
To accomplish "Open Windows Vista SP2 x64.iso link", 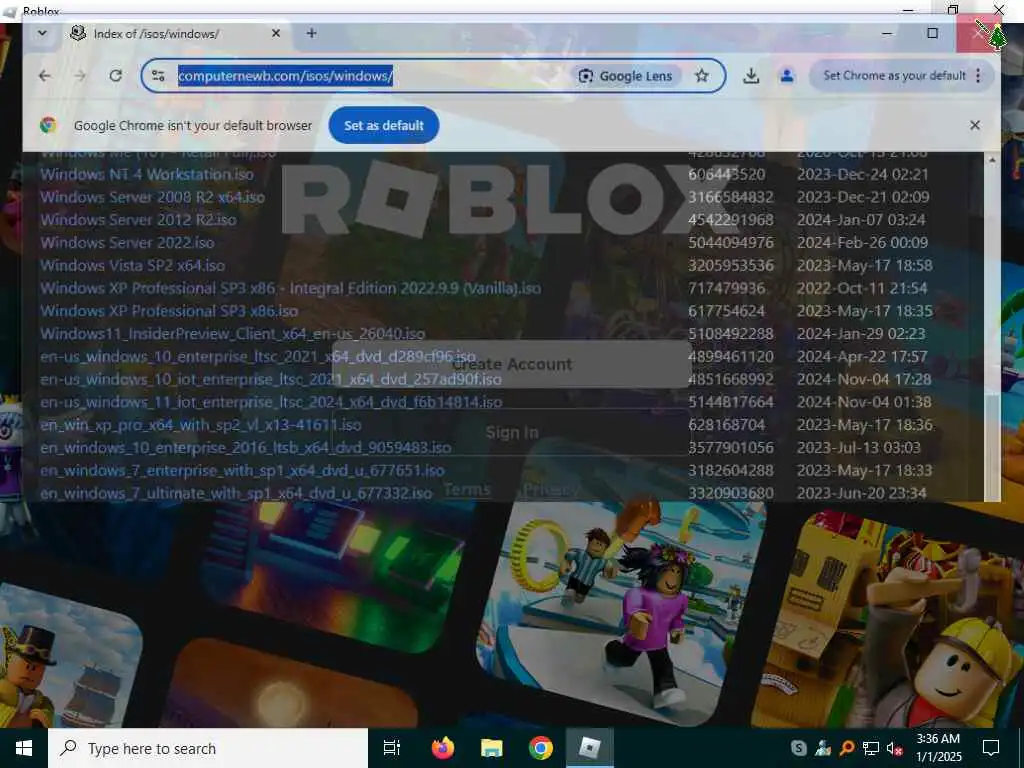I will click(x=133, y=266).
